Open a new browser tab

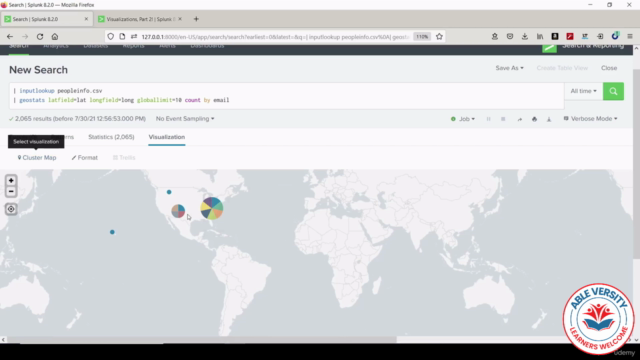point(196,19)
